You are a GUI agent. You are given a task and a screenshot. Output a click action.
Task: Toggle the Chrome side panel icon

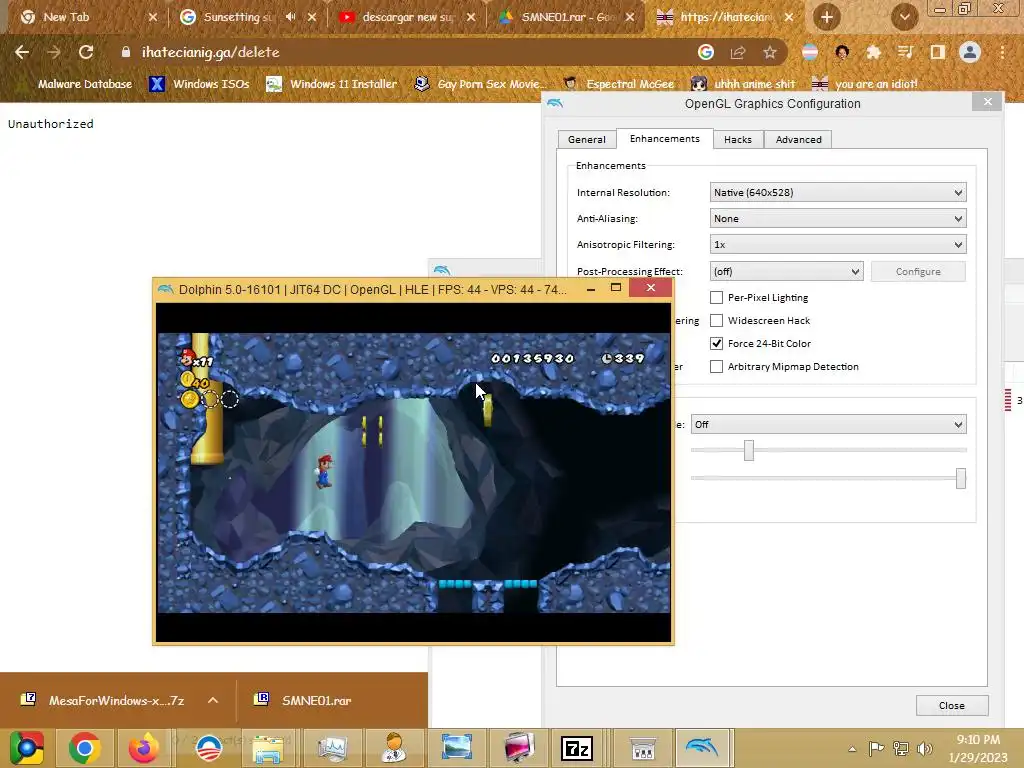point(937,52)
